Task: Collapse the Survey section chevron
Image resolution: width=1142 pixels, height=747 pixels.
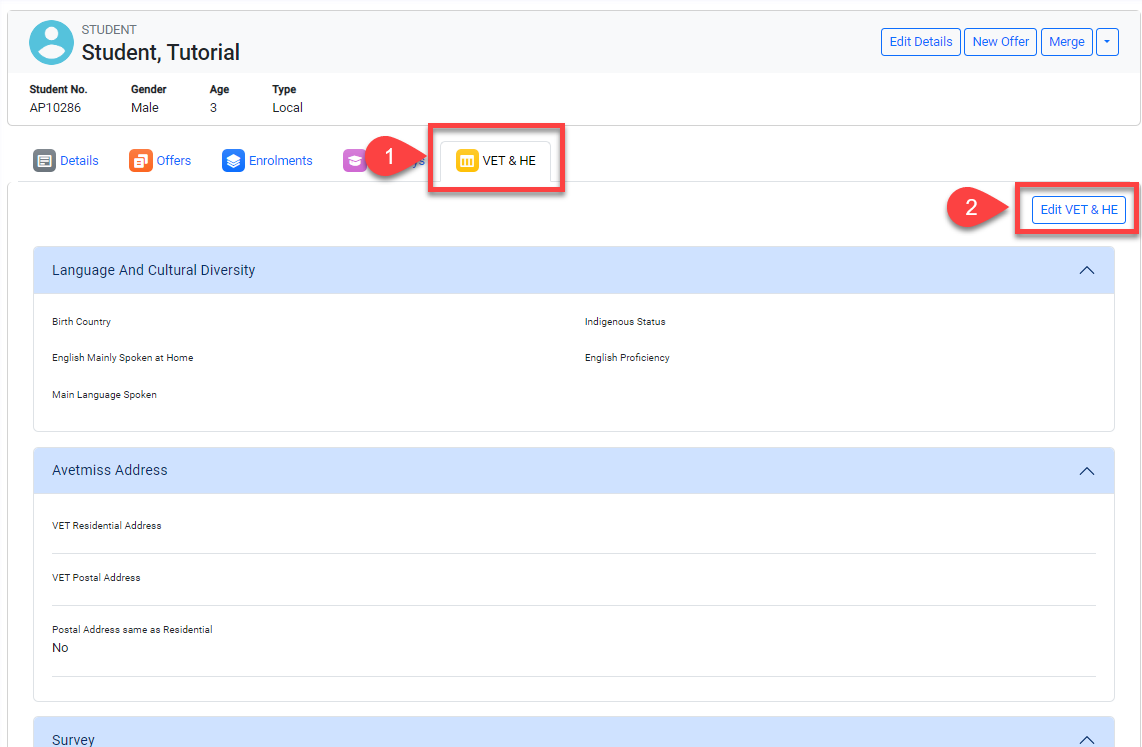Action: [x=1086, y=739]
